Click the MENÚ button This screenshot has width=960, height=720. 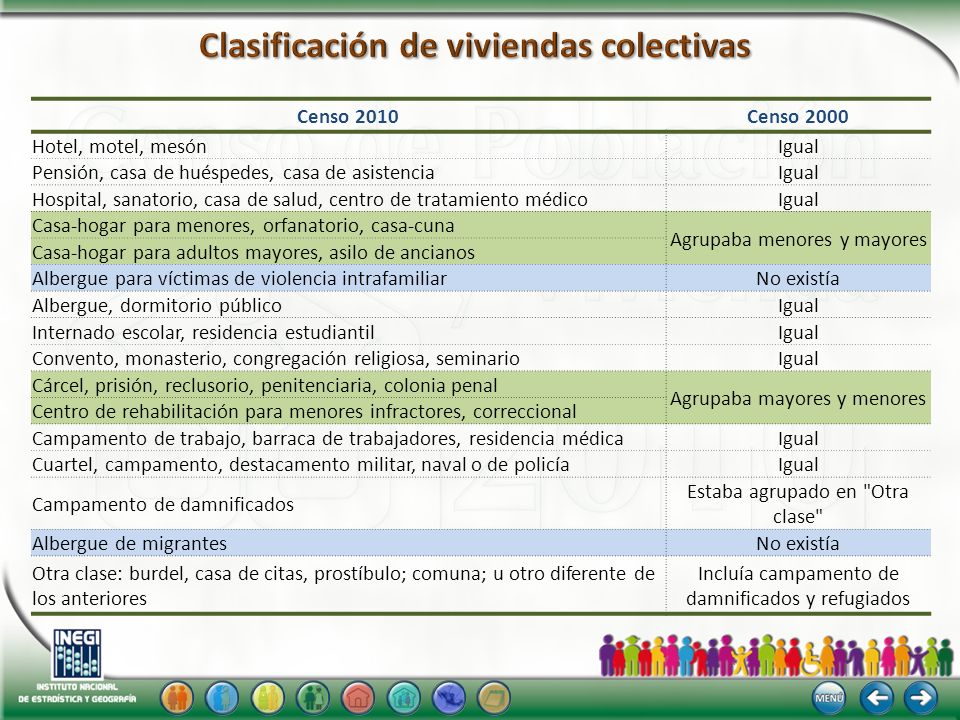point(830,697)
